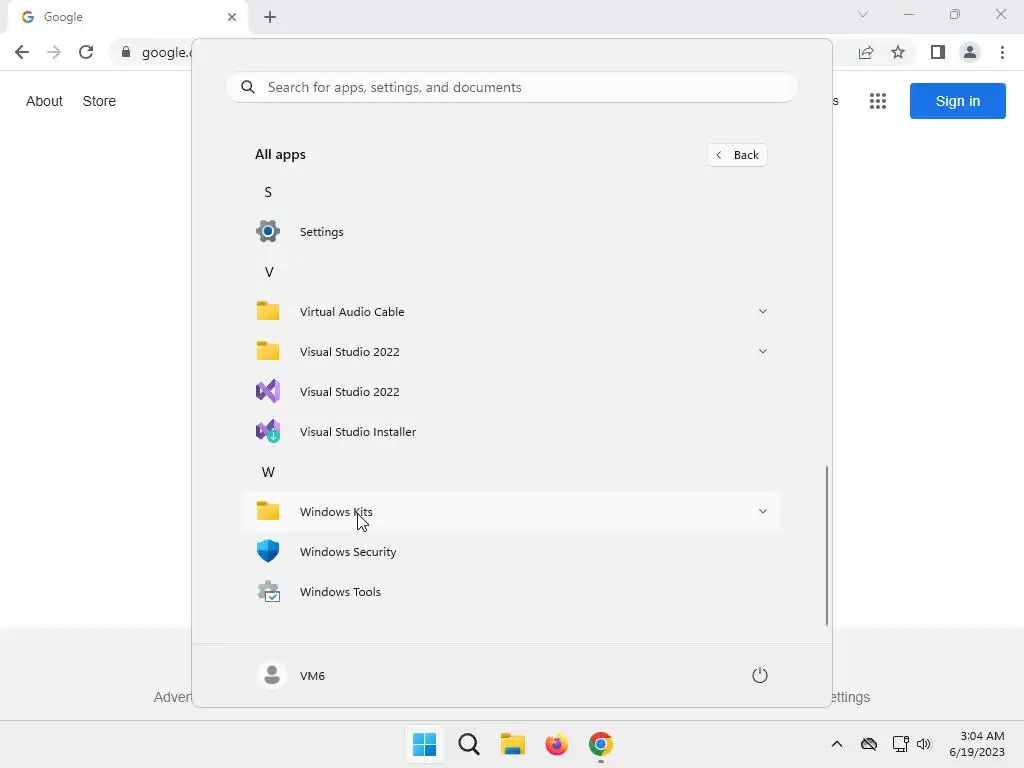Click the Visual Studio Installer text label
The width and height of the screenshot is (1024, 768).
358,432
